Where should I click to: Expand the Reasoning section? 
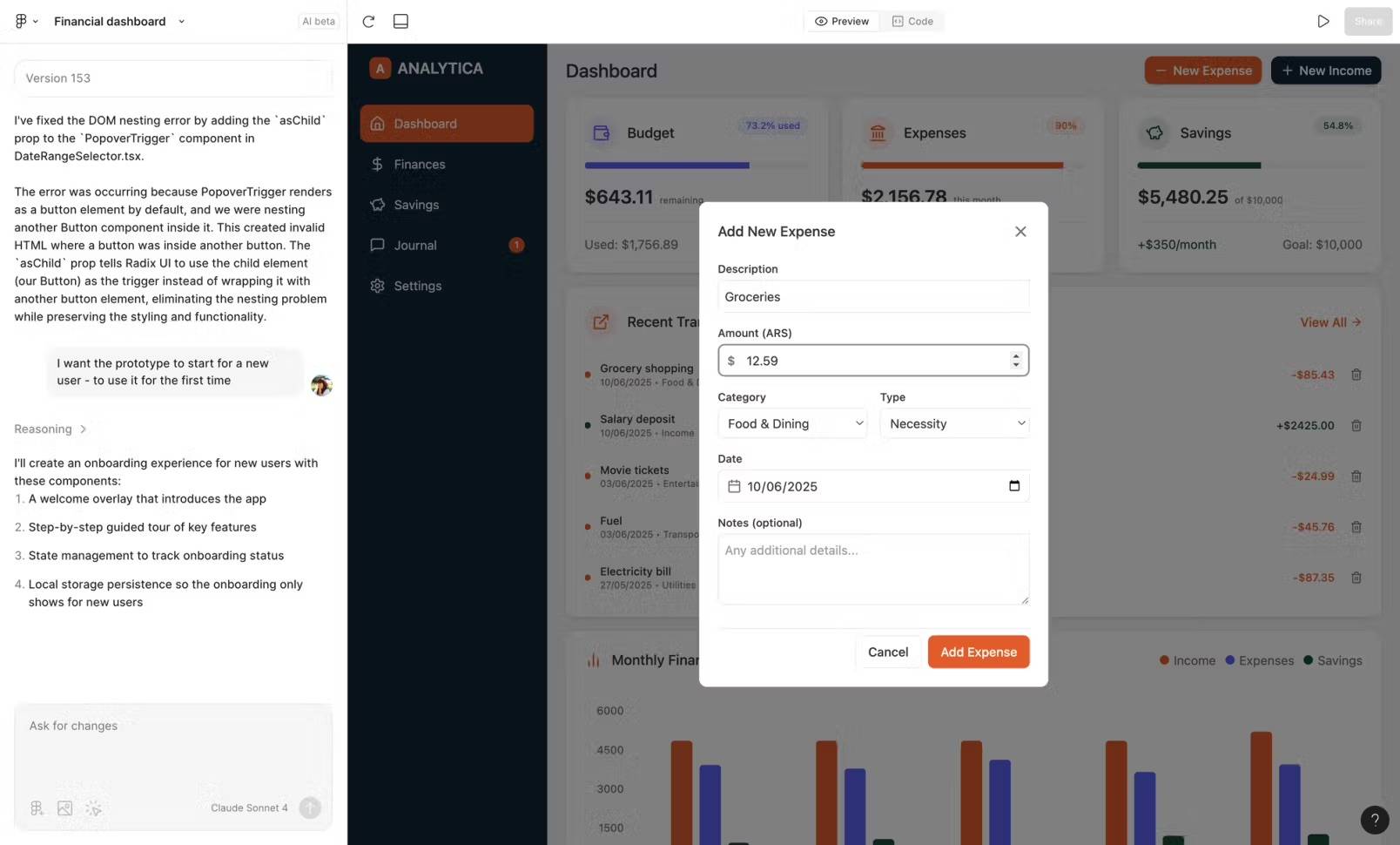coord(50,429)
